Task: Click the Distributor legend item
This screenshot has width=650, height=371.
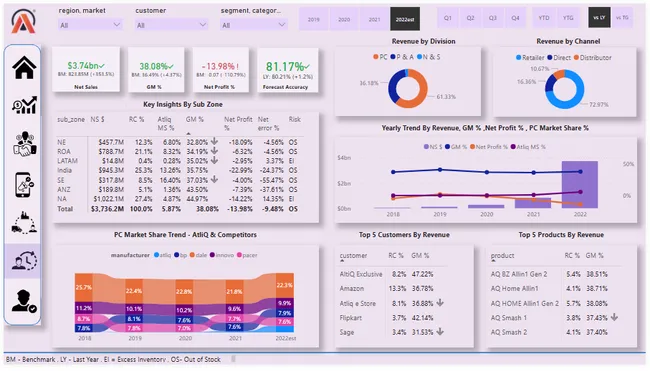Action: (592, 58)
